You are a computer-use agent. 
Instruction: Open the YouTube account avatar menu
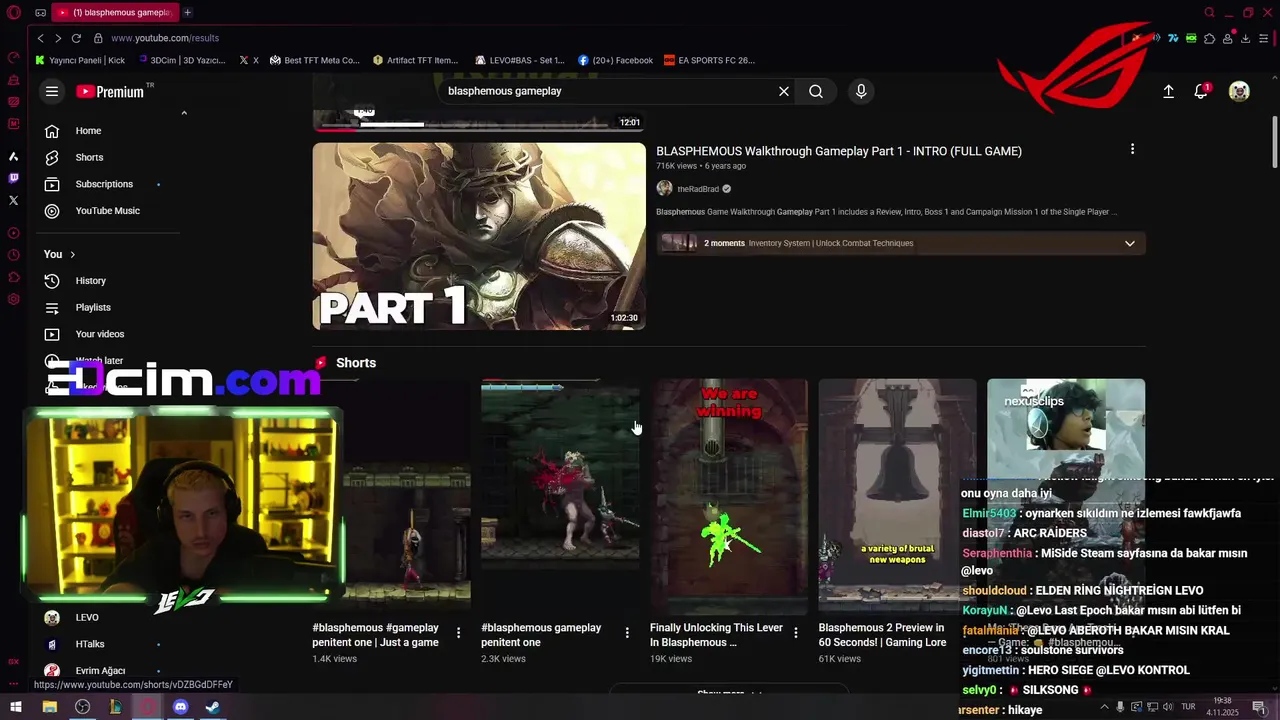point(1239,91)
